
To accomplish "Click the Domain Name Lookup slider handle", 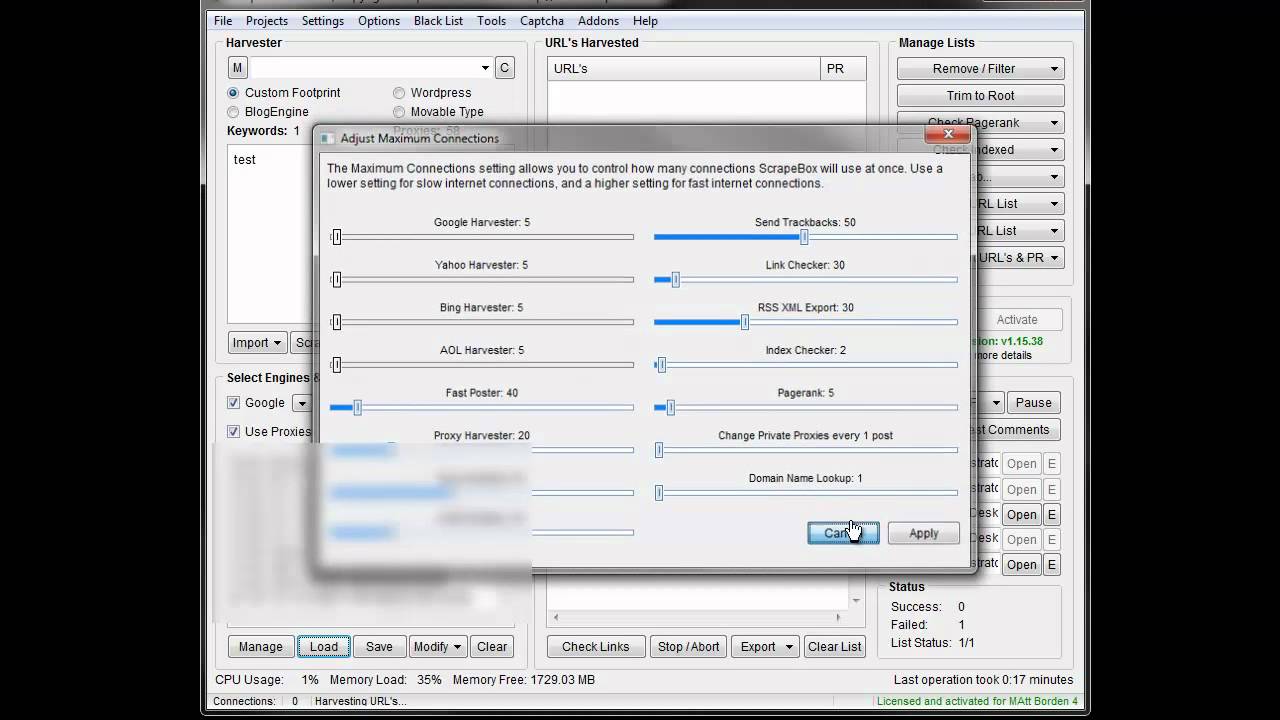I will click(x=659, y=493).
